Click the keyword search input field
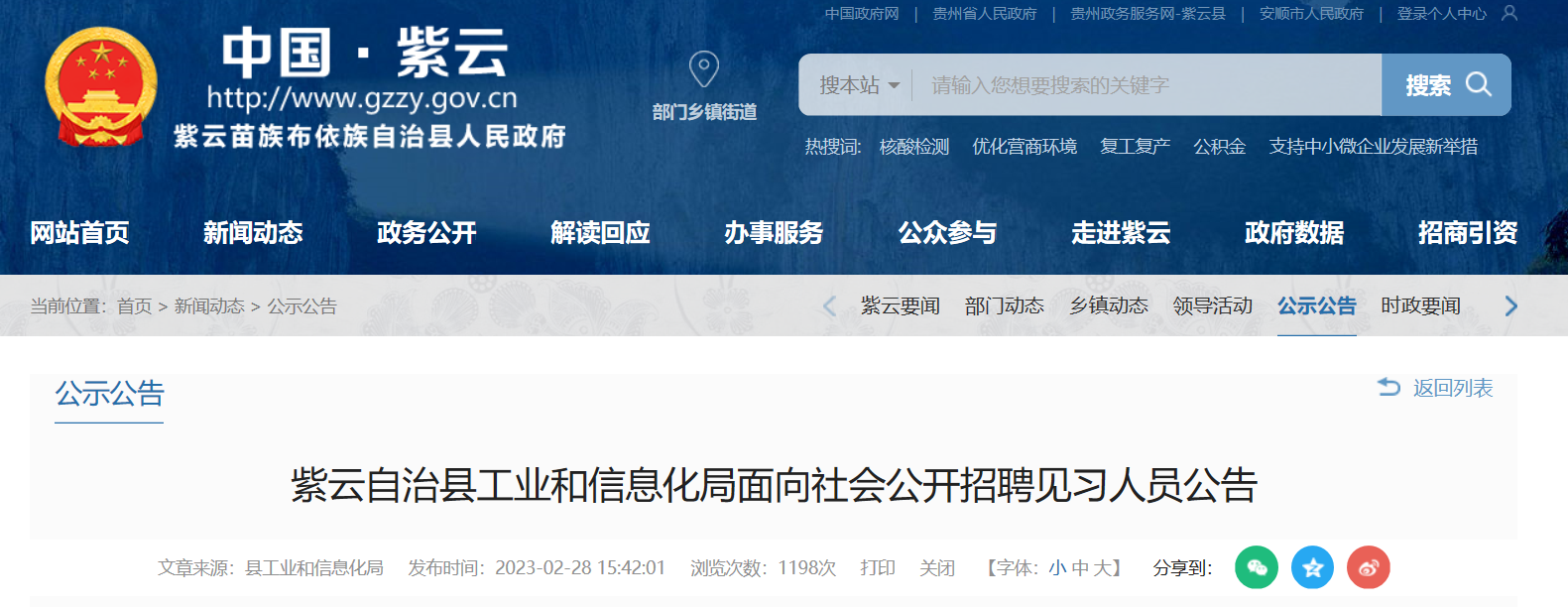 click(1146, 85)
